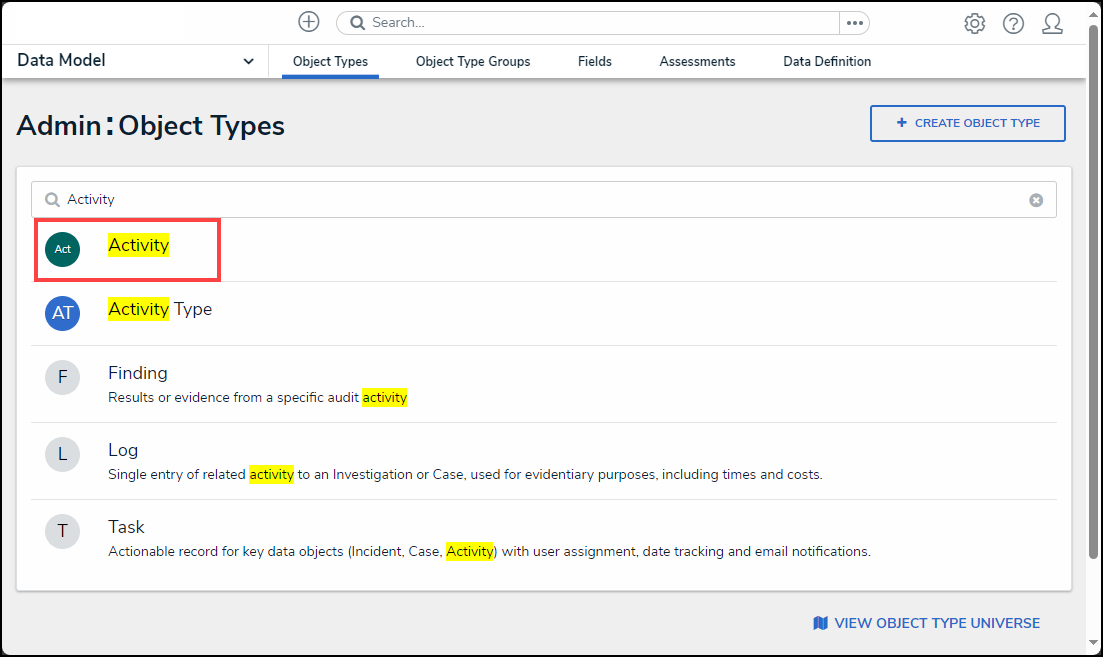Screen dimensions: 1103x657
Task: Click the blue AT avatar icon
Action: pos(62,313)
